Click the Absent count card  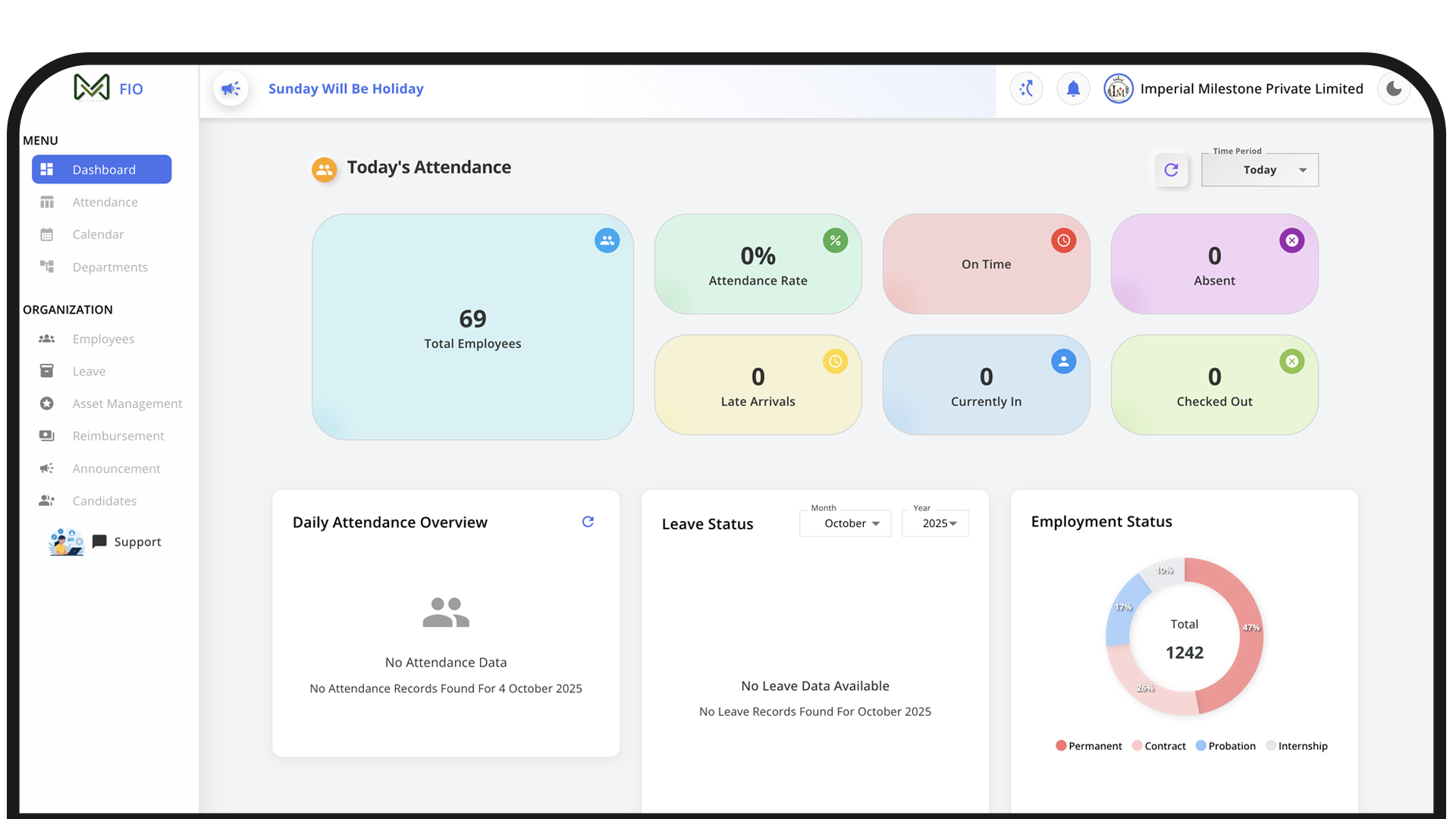[x=1213, y=264]
